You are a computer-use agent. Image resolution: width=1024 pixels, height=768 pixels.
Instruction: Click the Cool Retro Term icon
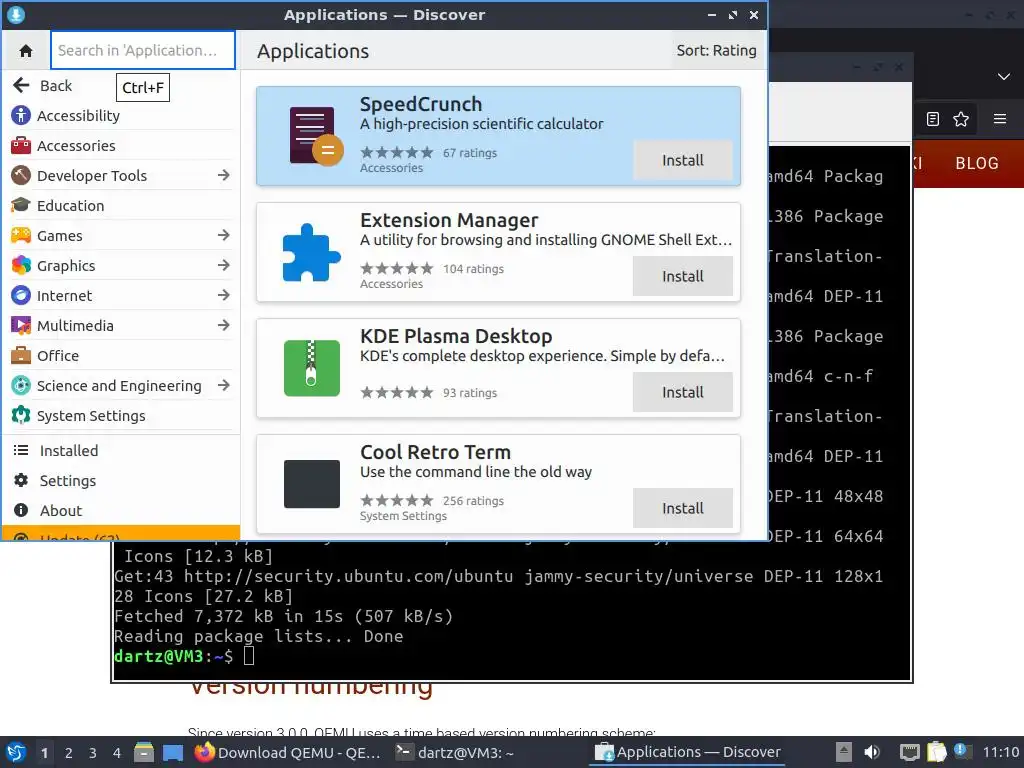coord(312,484)
